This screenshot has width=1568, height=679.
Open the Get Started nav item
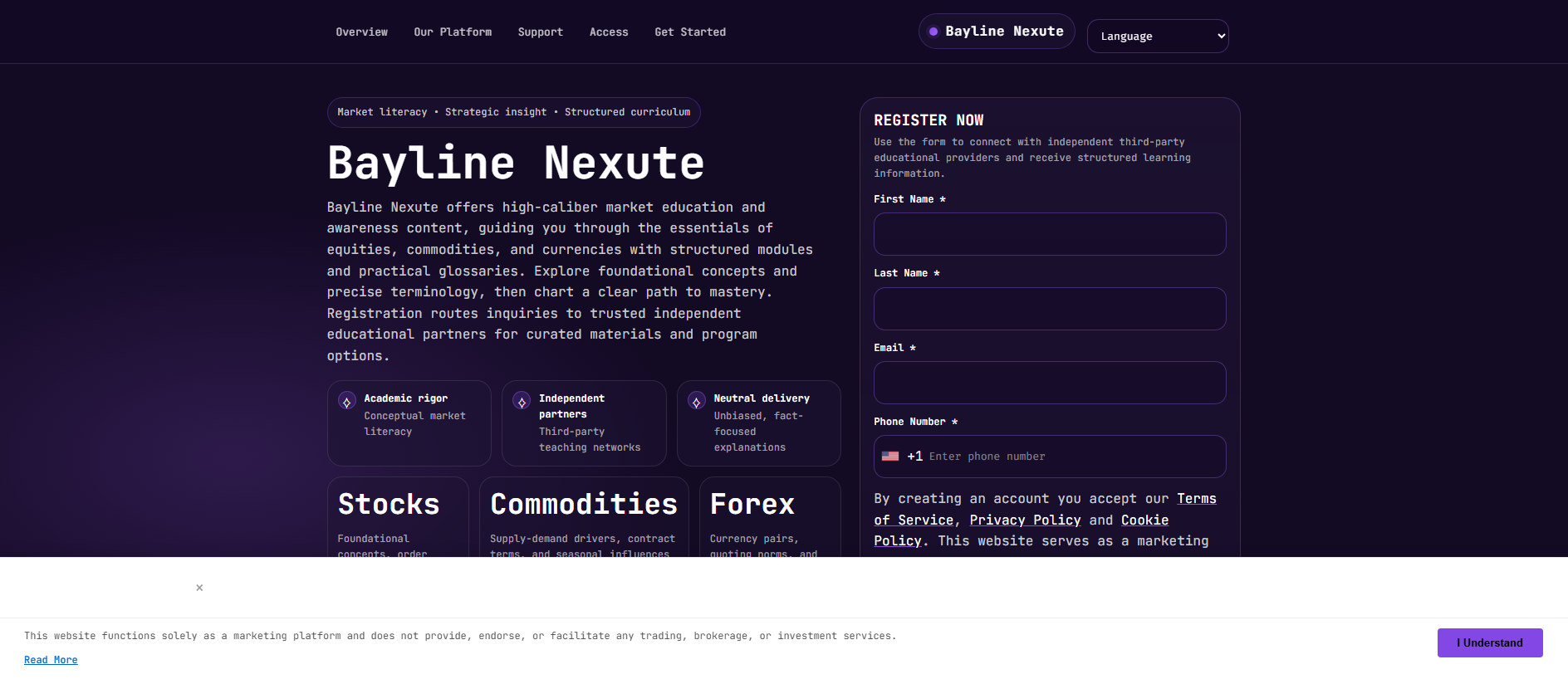690,32
